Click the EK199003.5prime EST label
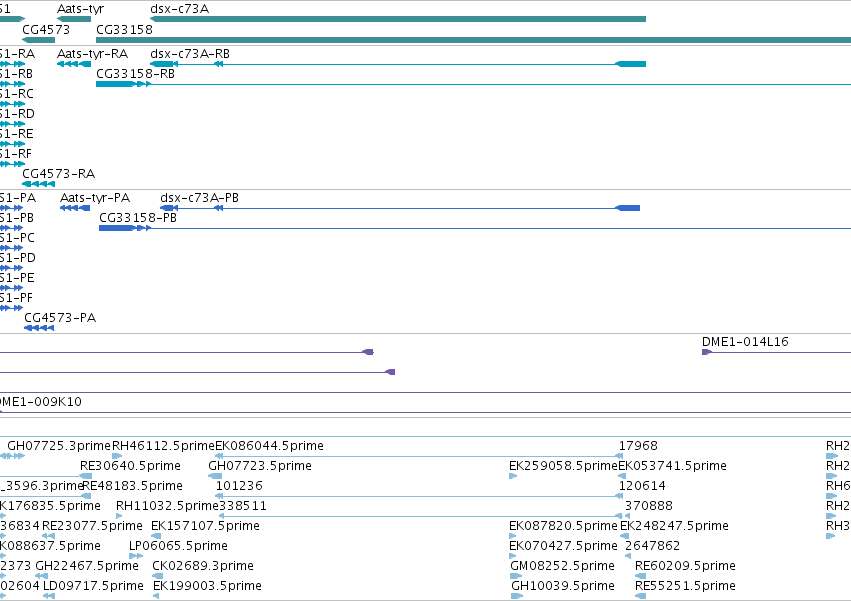 click(207, 586)
